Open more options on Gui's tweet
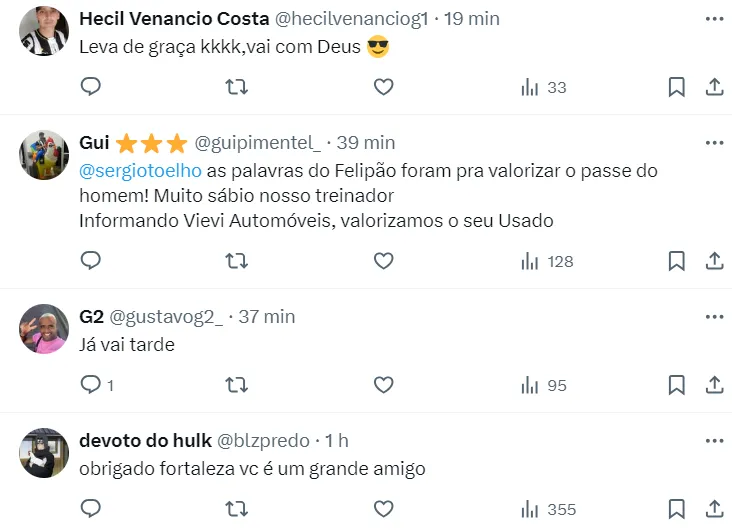732x530 pixels. (714, 143)
